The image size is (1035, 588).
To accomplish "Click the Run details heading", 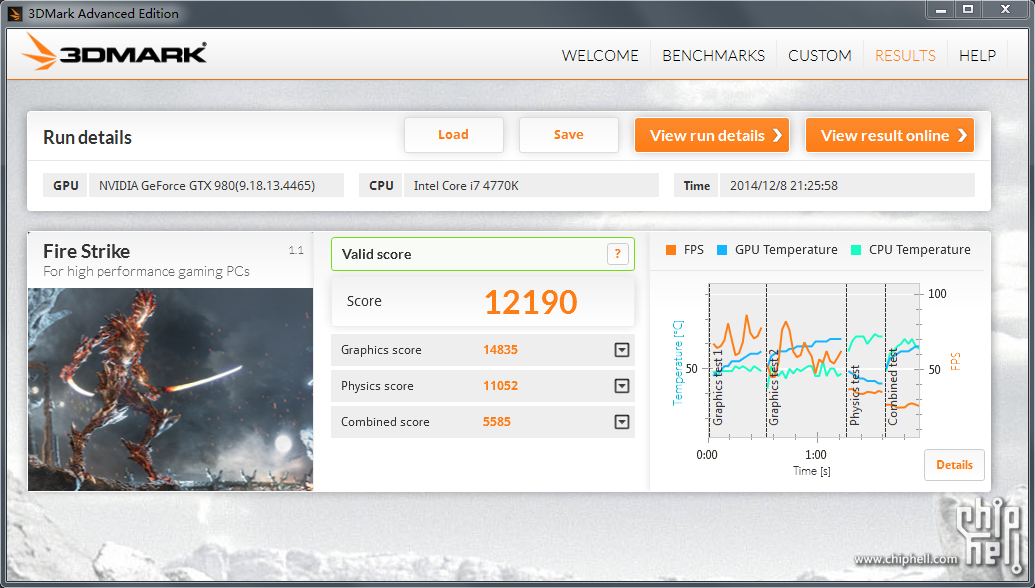I will point(87,137).
